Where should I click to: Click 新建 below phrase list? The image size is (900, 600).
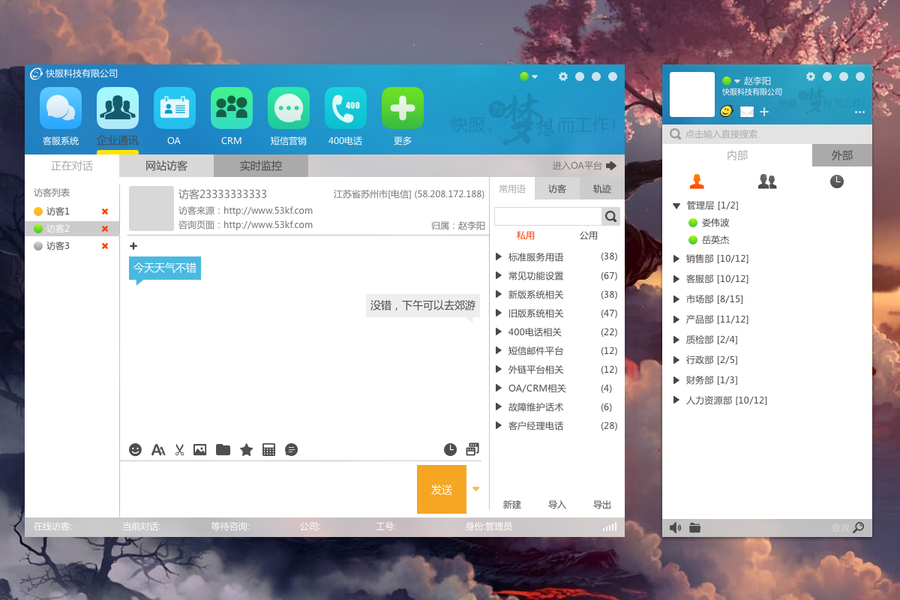coord(512,505)
